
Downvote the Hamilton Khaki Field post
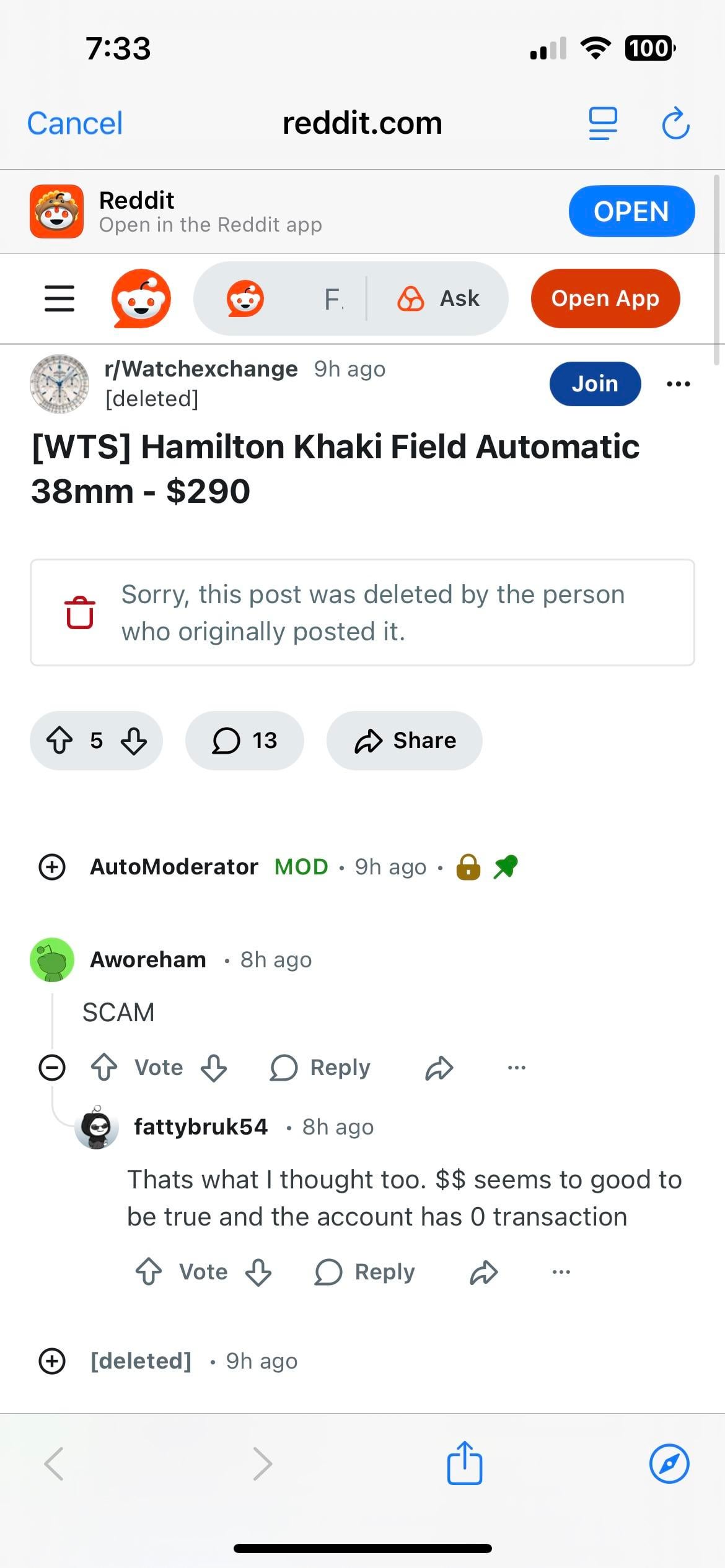click(134, 740)
